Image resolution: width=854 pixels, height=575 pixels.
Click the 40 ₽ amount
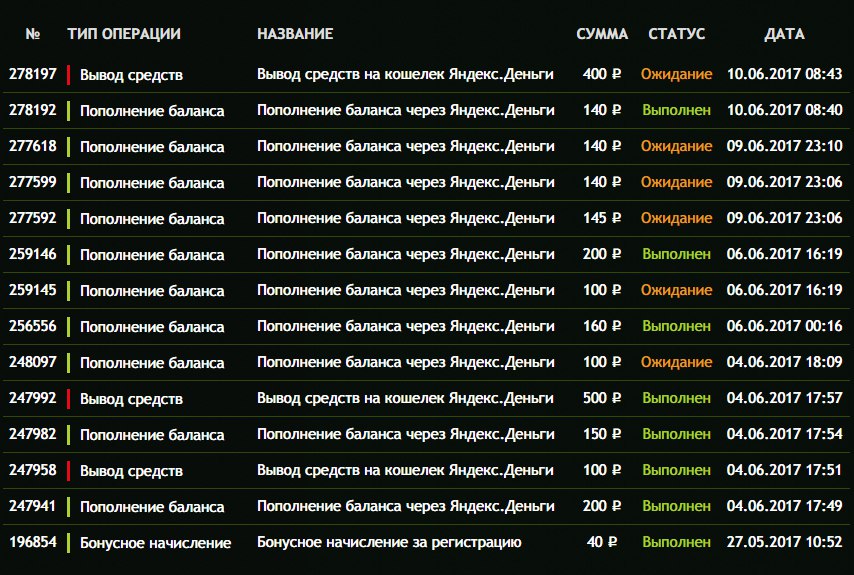click(x=602, y=542)
